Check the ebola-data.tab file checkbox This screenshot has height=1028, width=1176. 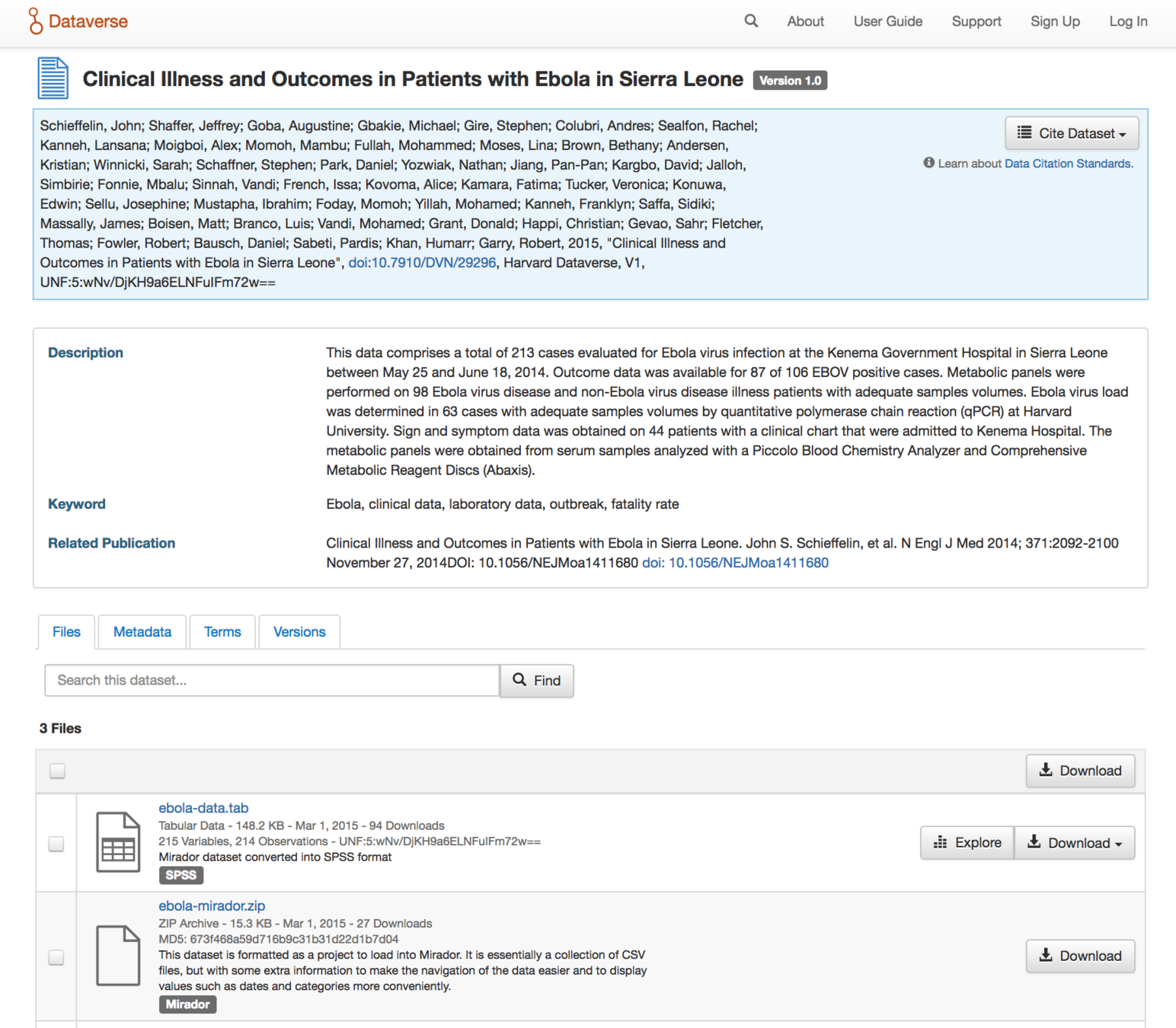(x=56, y=844)
